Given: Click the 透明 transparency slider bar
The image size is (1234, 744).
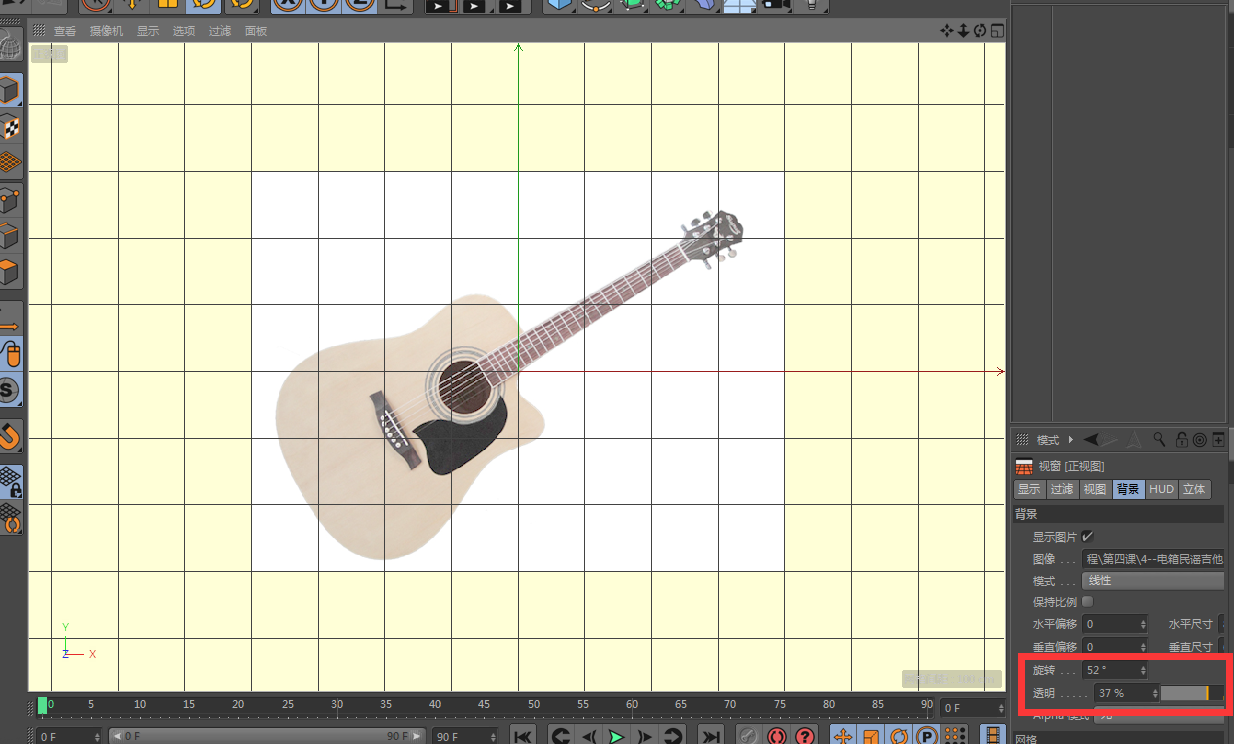Looking at the screenshot, I should tap(1191, 693).
